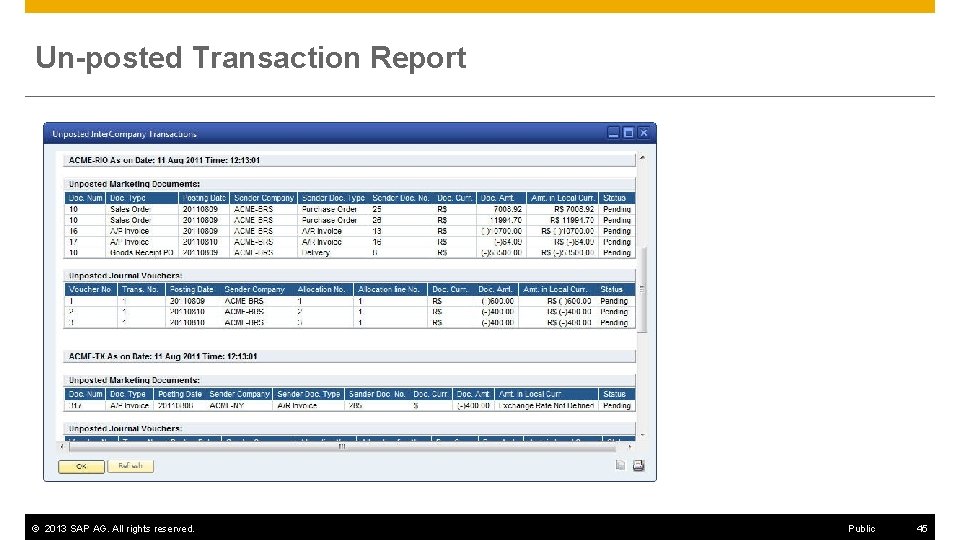
Task: Select the Goods Receipt PO row
Action: click(349, 253)
